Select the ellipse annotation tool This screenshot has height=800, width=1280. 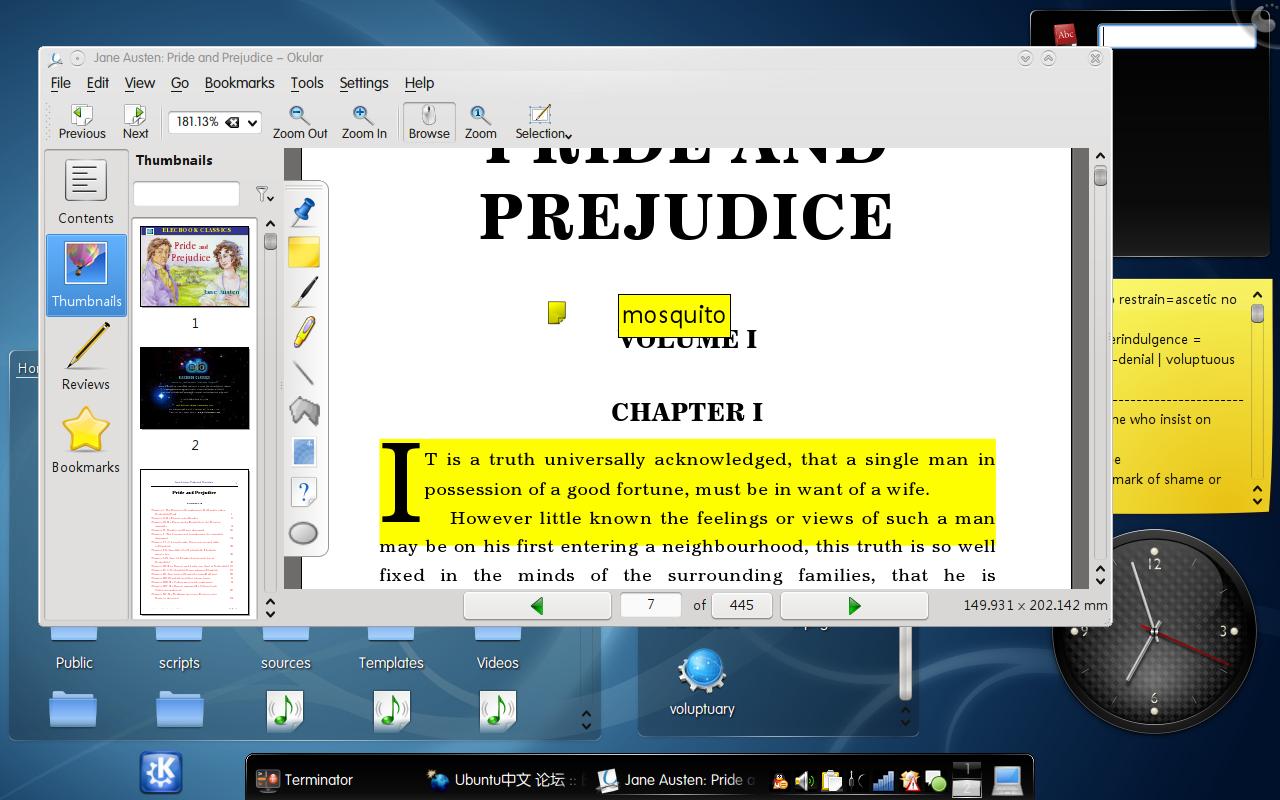click(303, 533)
